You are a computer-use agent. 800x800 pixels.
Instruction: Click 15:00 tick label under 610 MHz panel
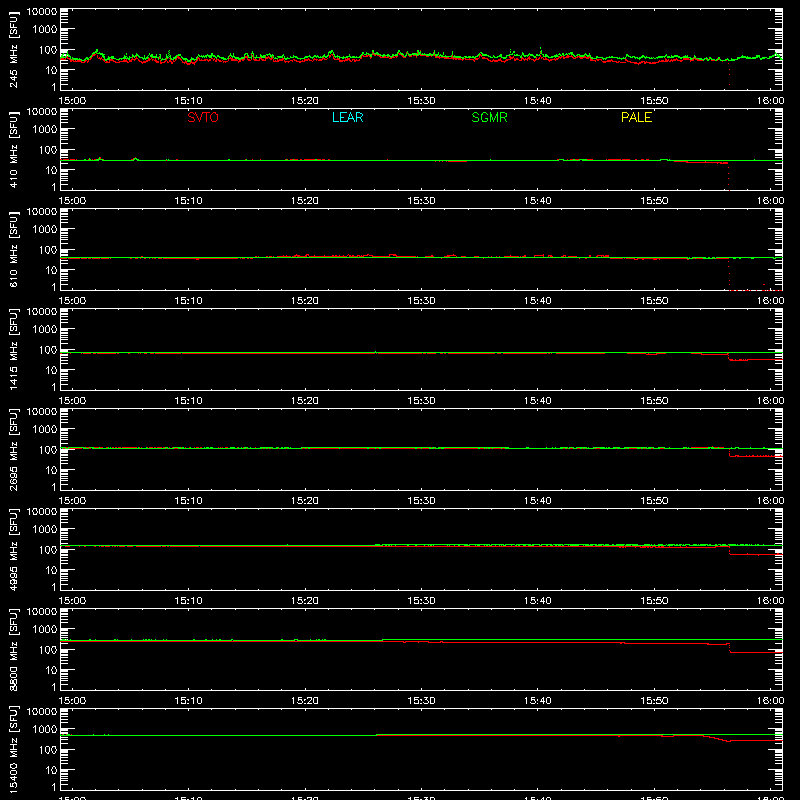coord(72,301)
